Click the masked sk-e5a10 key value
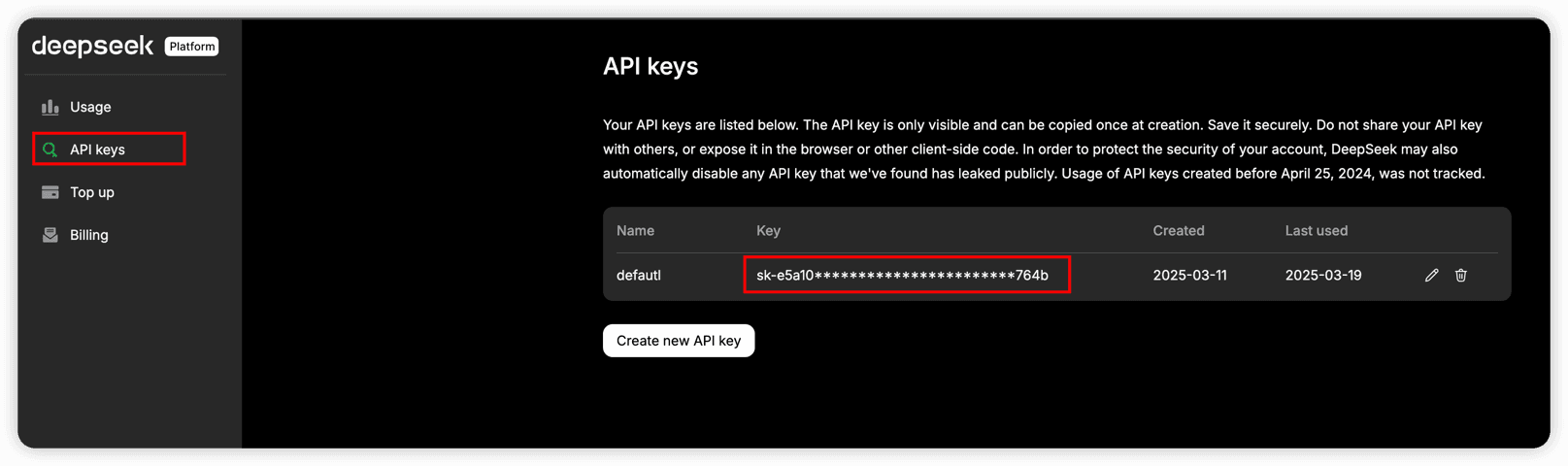 [x=902, y=276]
